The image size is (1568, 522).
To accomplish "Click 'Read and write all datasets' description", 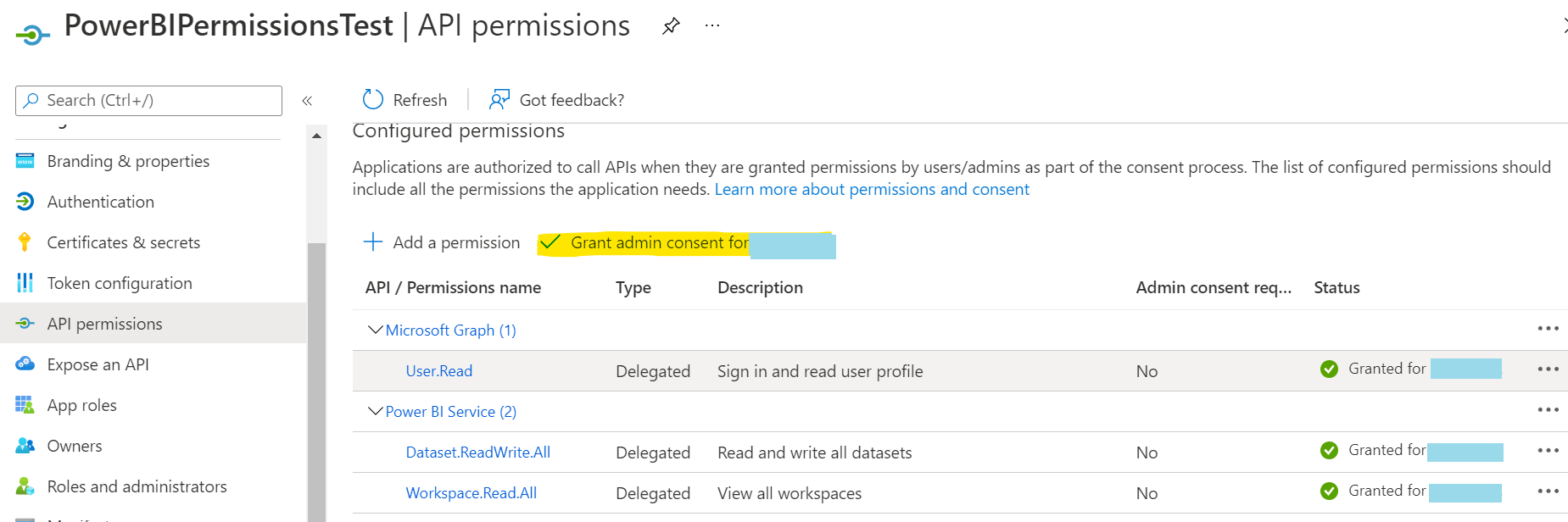I will (814, 452).
